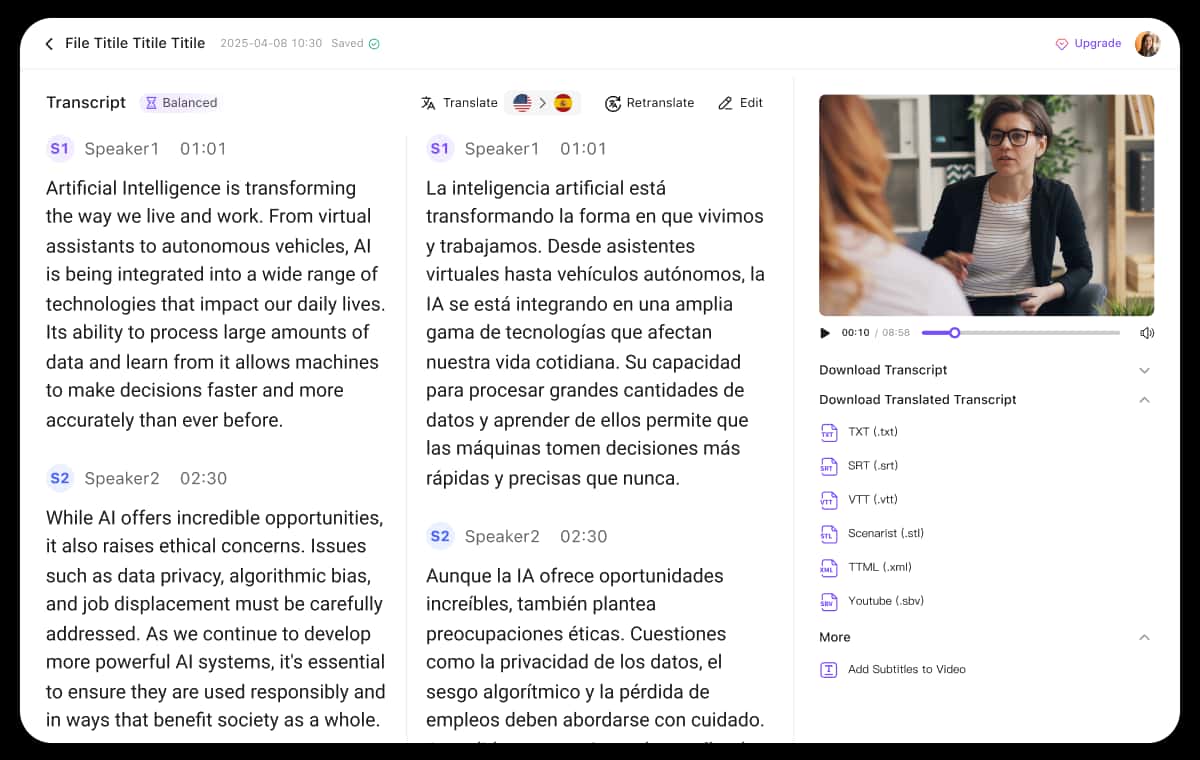
Task: Download Youtube (.sbv) format
Action: pyautogui.click(x=885, y=601)
